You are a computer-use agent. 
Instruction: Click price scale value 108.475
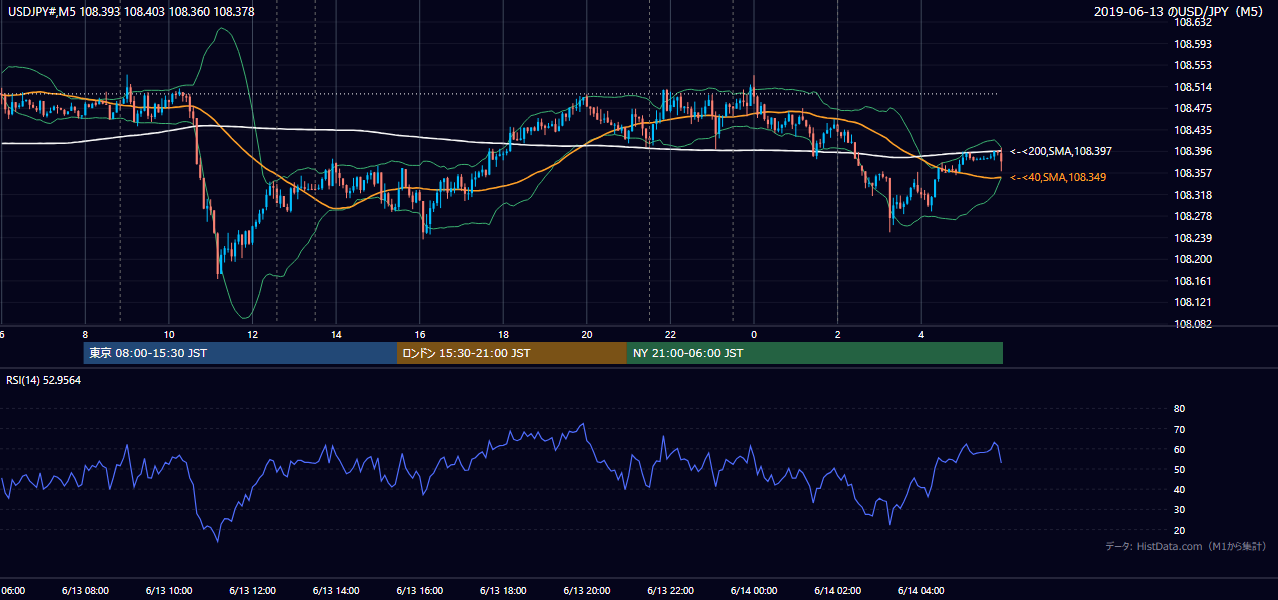point(1193,108)
